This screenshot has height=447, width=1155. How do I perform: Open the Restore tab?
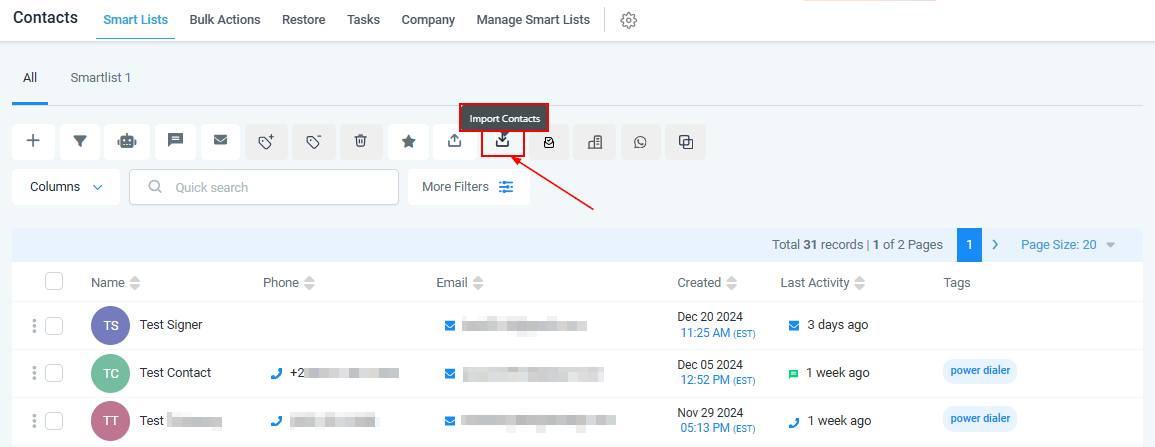click(x=303, y=20)
